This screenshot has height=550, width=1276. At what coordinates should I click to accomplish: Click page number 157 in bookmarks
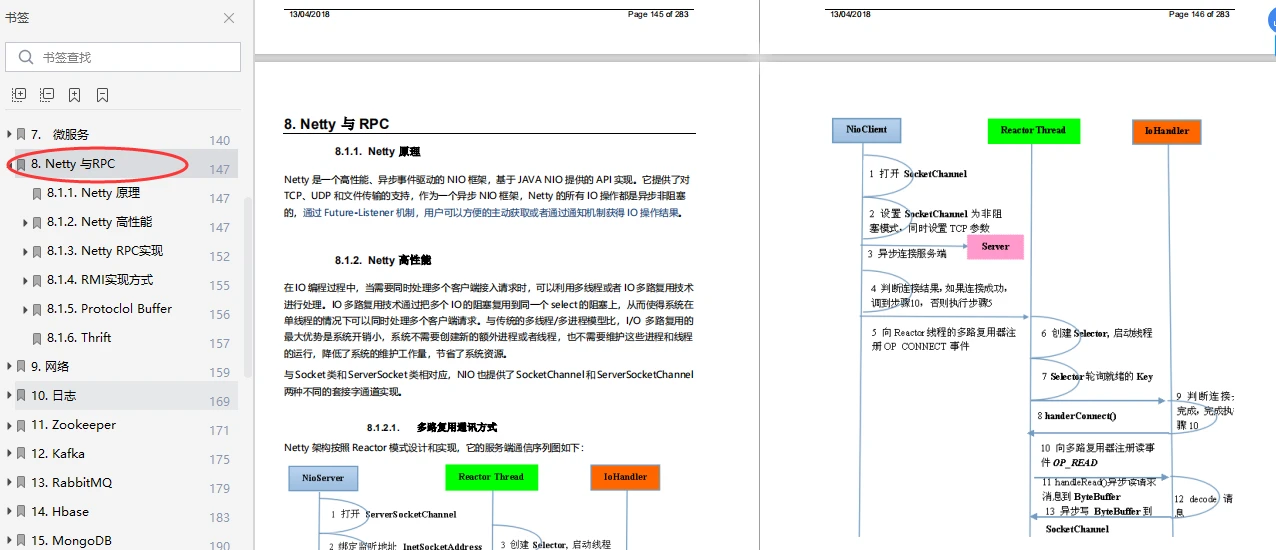pos(220,344)
